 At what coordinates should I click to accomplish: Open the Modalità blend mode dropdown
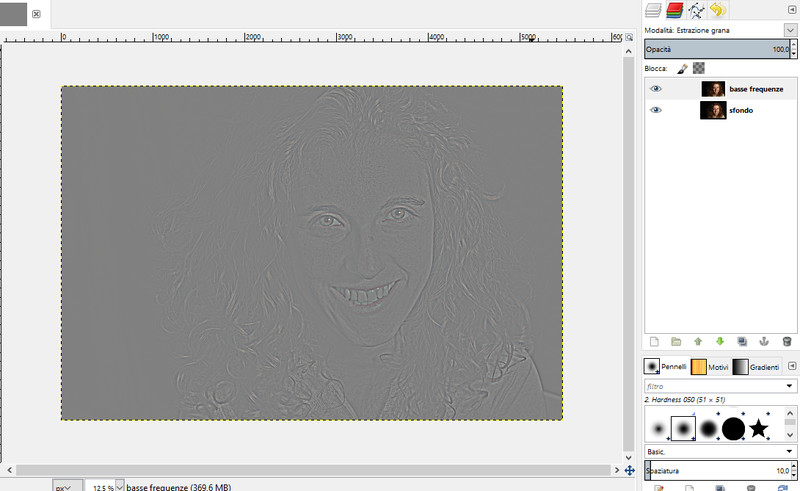790,31
